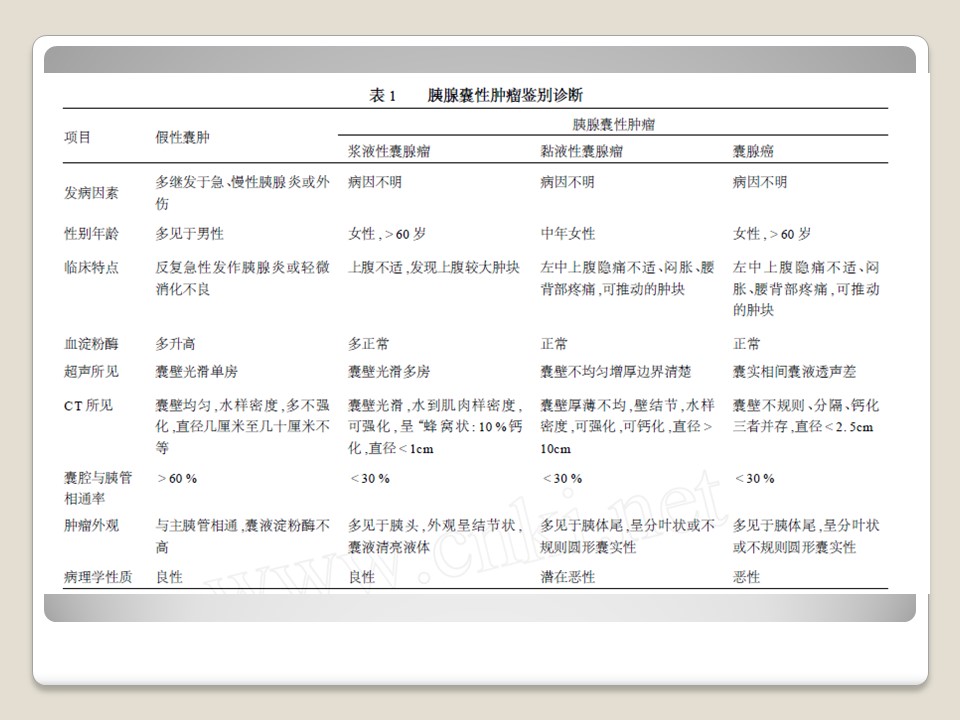Click the cell '与主胰管相通,囊液淀粉酶不高'
This screenshot has width=960, height=720.
[x=242, y=536]
